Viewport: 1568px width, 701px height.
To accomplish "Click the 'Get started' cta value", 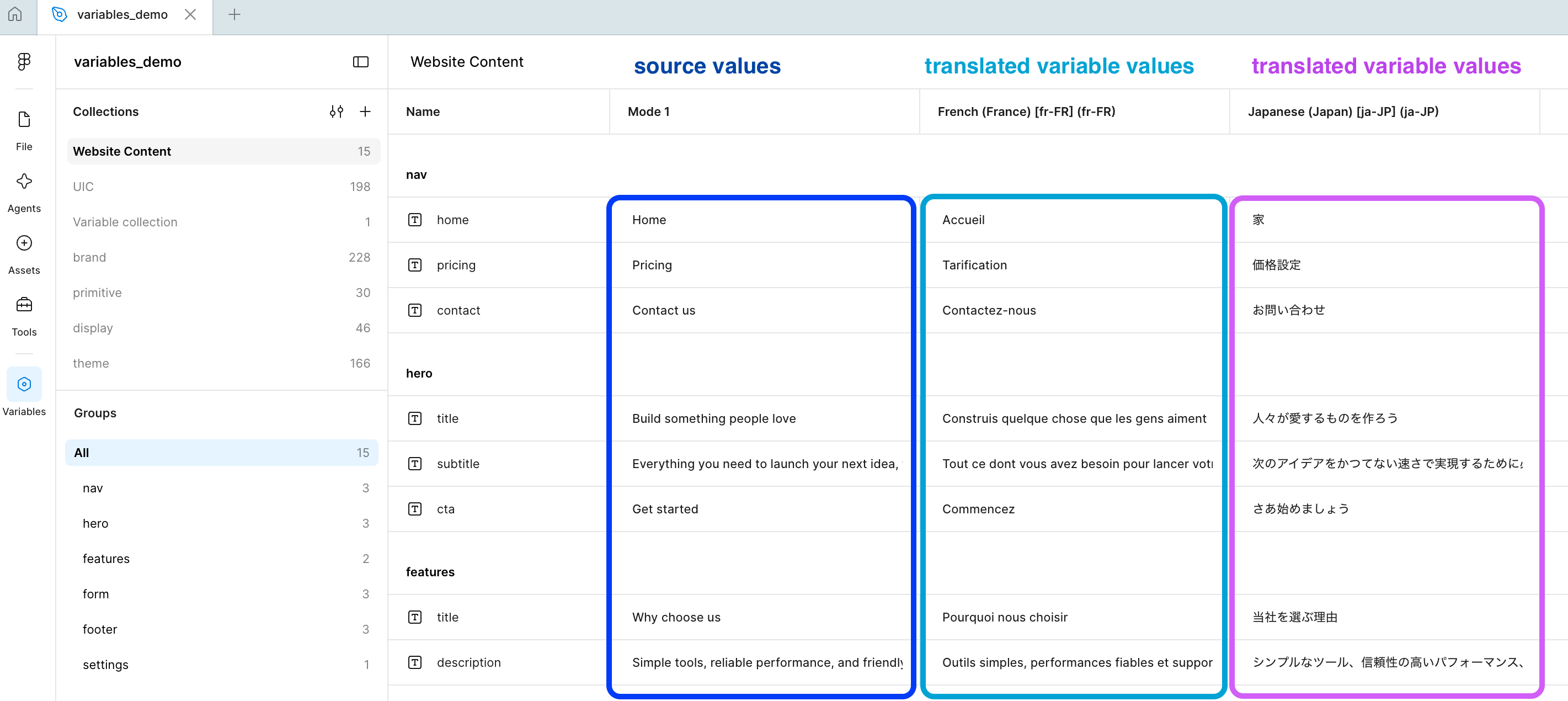I will [x=665, y=508].
